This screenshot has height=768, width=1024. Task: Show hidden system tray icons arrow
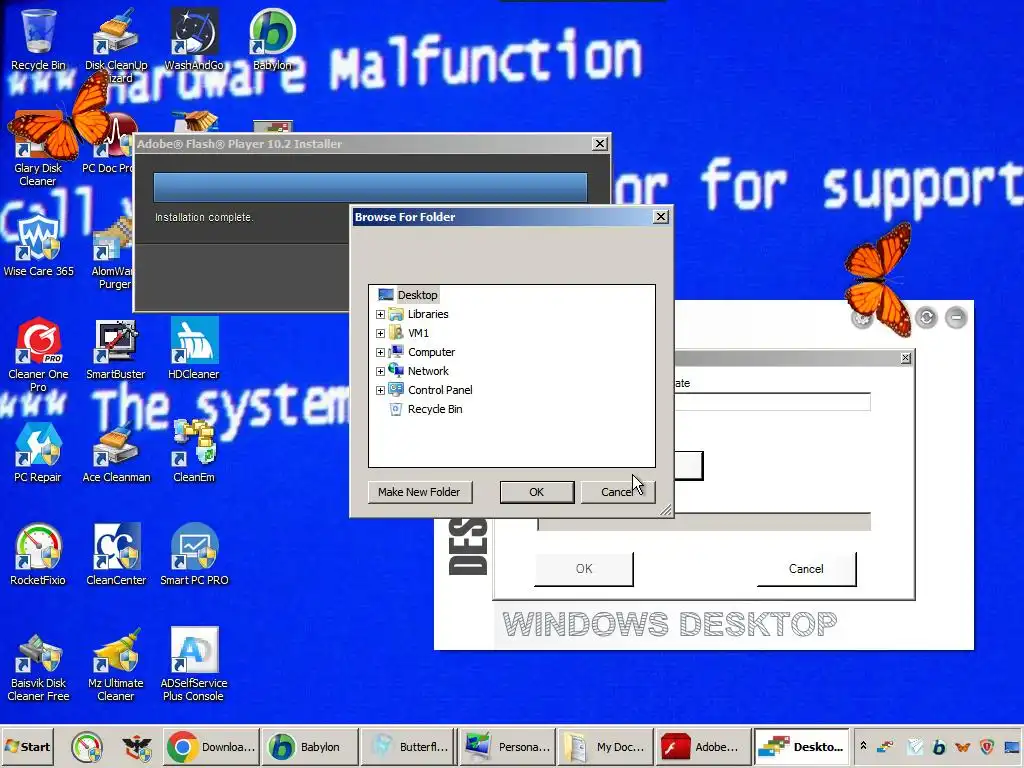863,746
